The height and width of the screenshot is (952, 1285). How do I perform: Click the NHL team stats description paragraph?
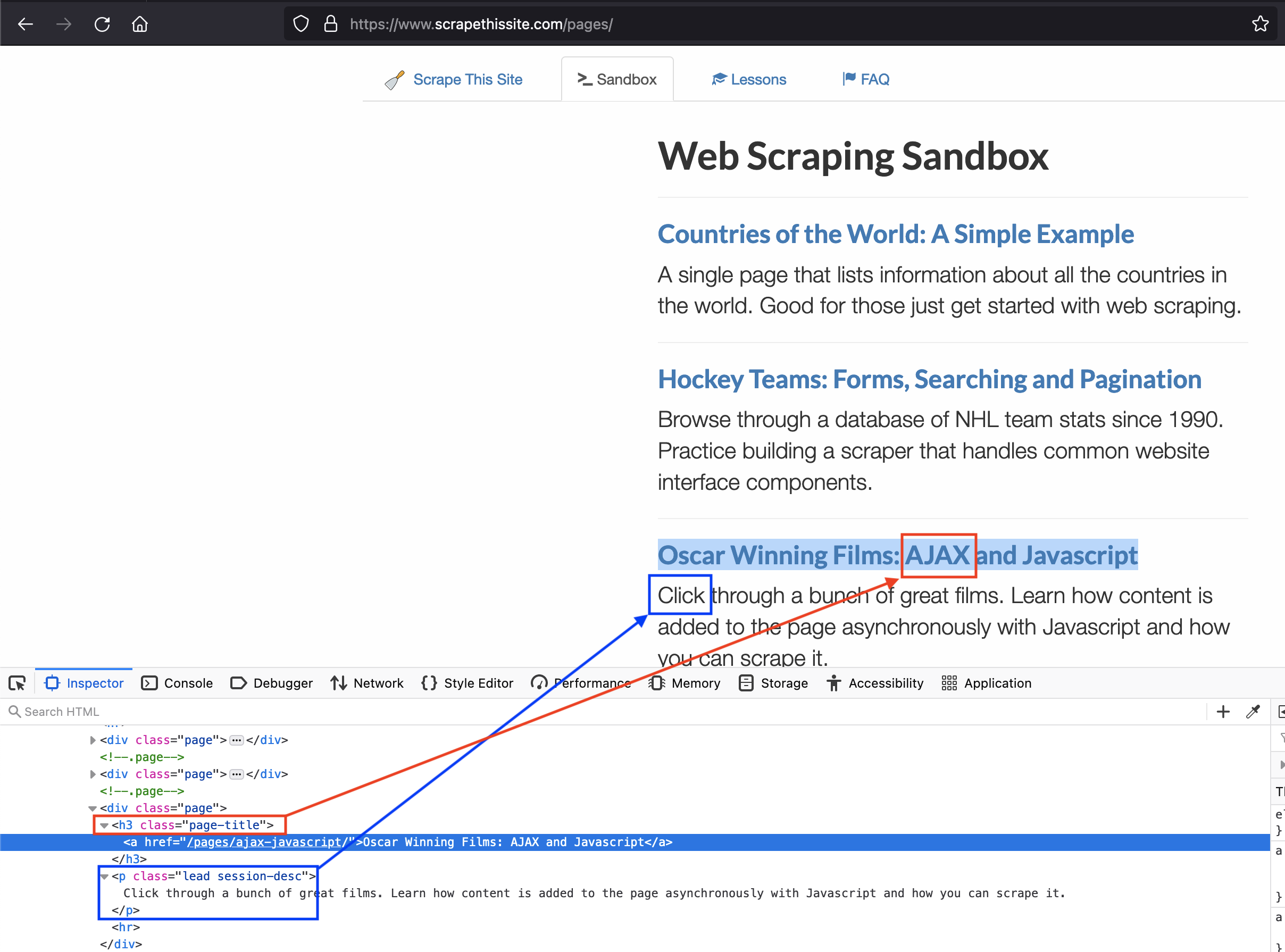tap(940, 451)
